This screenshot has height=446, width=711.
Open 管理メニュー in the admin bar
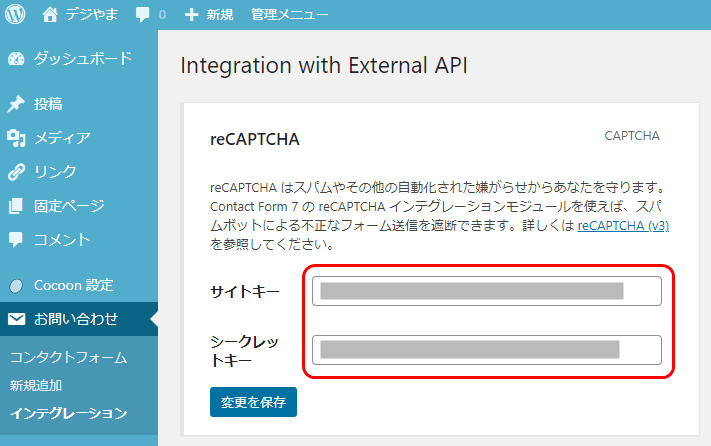tap(289, 15)
